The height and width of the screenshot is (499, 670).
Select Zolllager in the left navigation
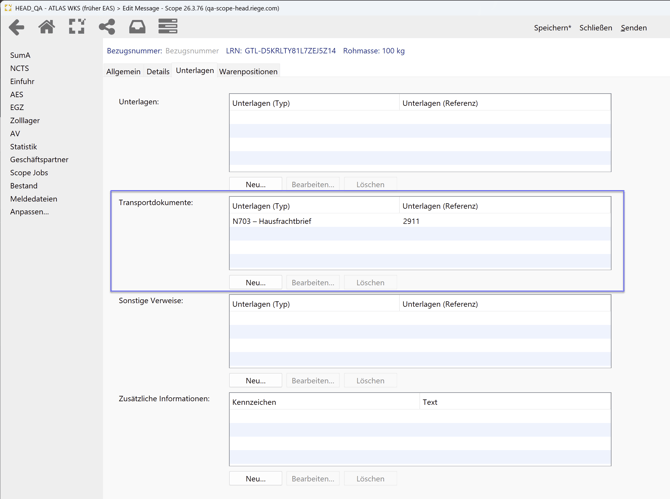[25, 120]
